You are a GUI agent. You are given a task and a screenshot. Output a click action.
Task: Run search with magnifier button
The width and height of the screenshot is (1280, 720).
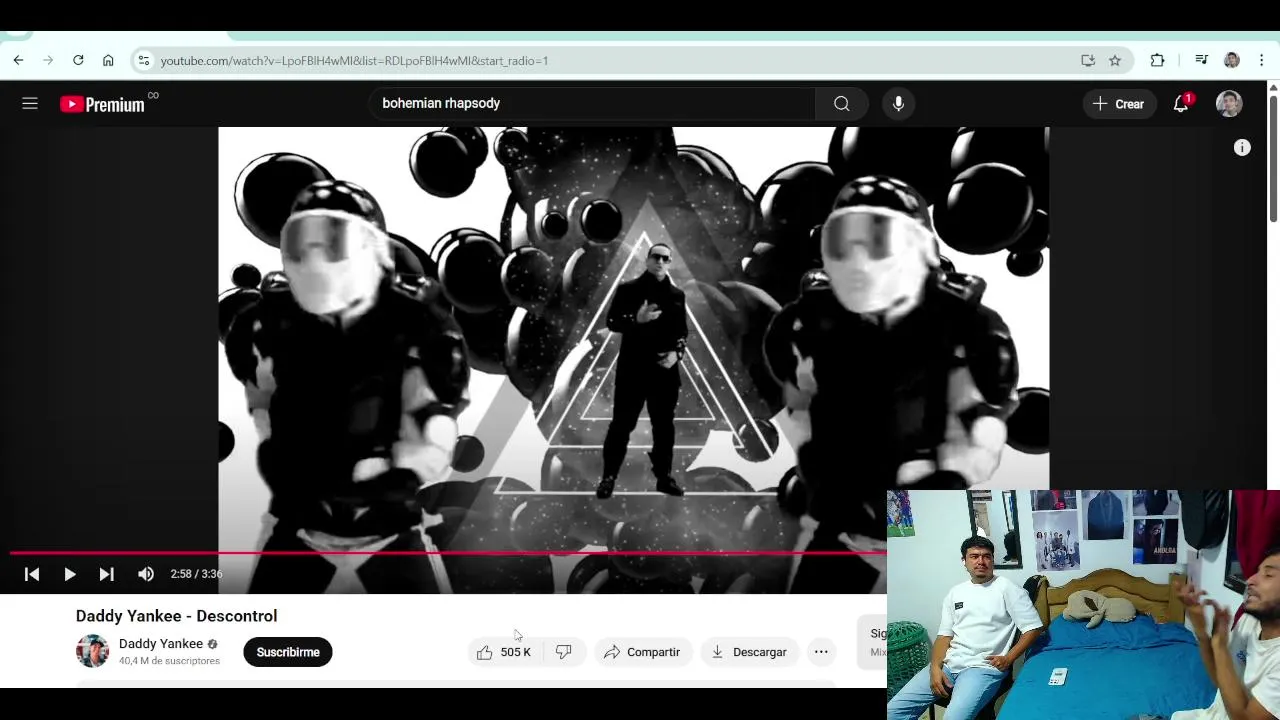click(842, 103)
